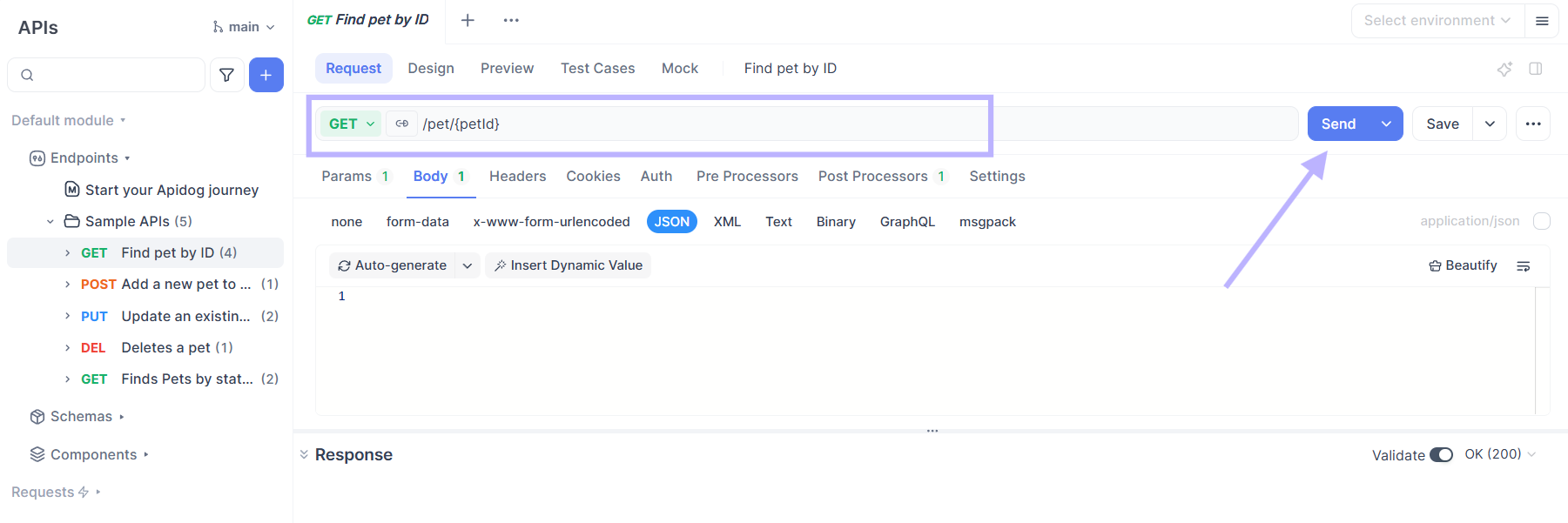Viewport: 1568px width, 523px height.
Task: Open the hamburger menu next to environment
Action: click(1542, 21)
